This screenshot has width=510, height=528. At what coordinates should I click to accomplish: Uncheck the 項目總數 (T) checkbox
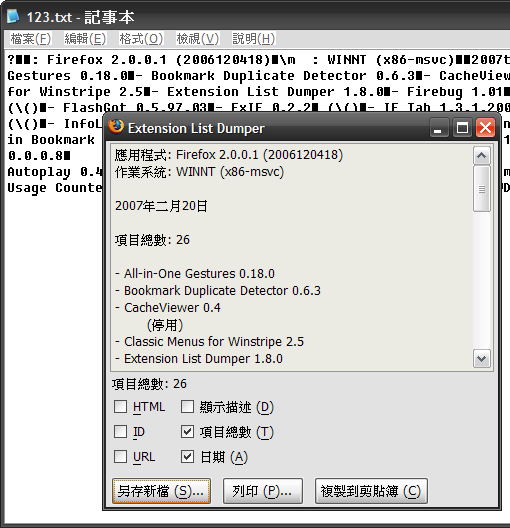(187, 431)
